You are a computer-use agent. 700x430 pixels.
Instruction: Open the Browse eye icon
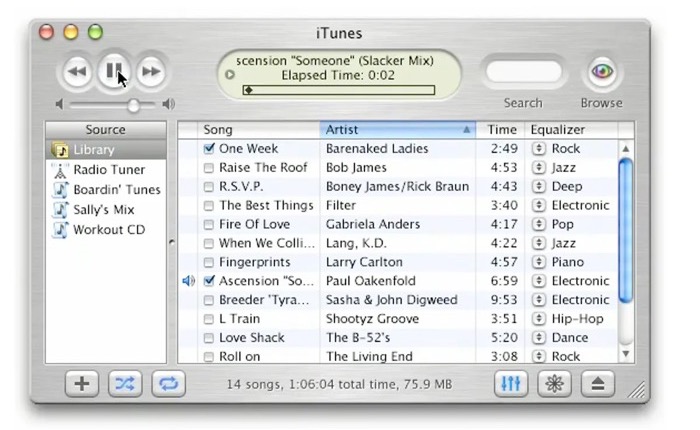pos(601,72)
